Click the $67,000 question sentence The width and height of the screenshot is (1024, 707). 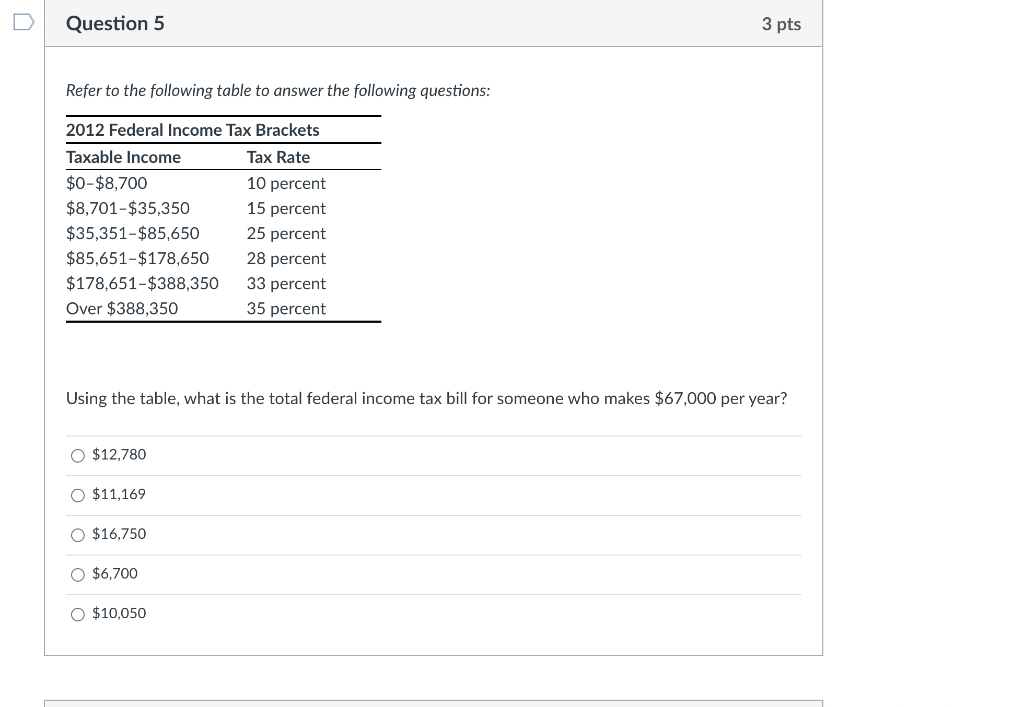coord(426,398)
